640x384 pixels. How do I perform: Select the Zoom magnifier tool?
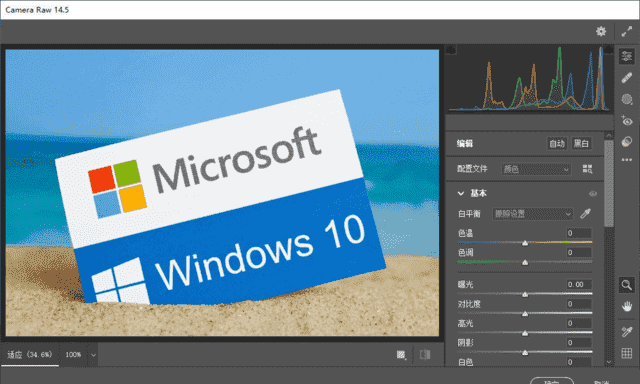[627, 285]
